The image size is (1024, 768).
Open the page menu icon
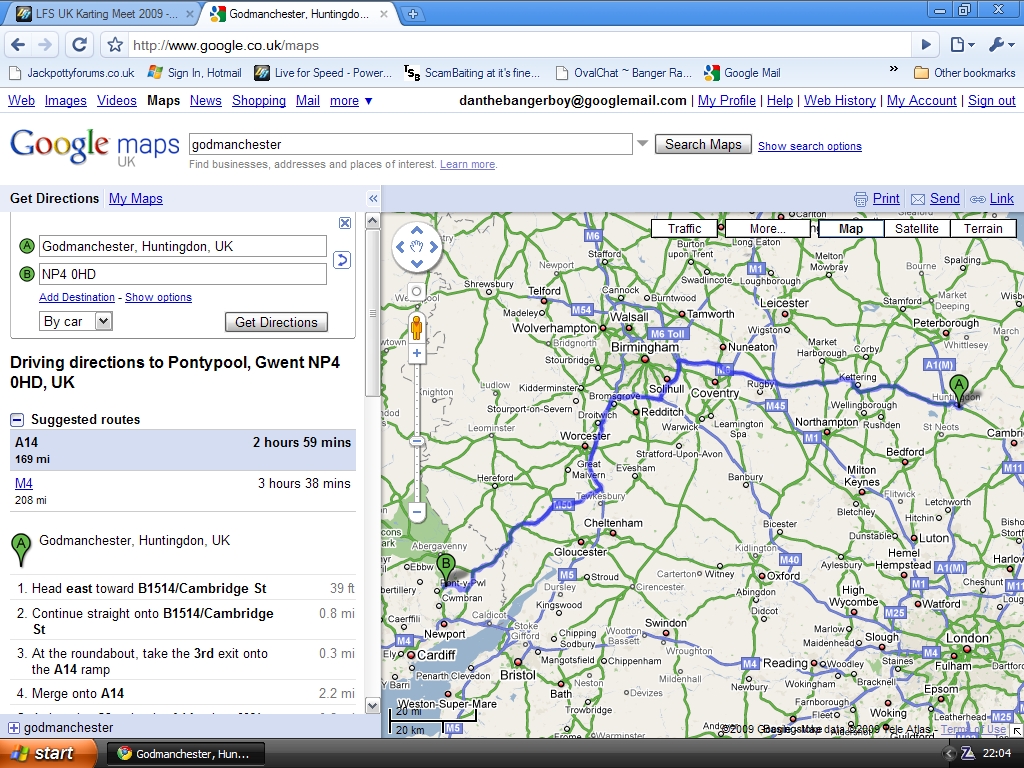pyautogui.click(x=962, y=45)
